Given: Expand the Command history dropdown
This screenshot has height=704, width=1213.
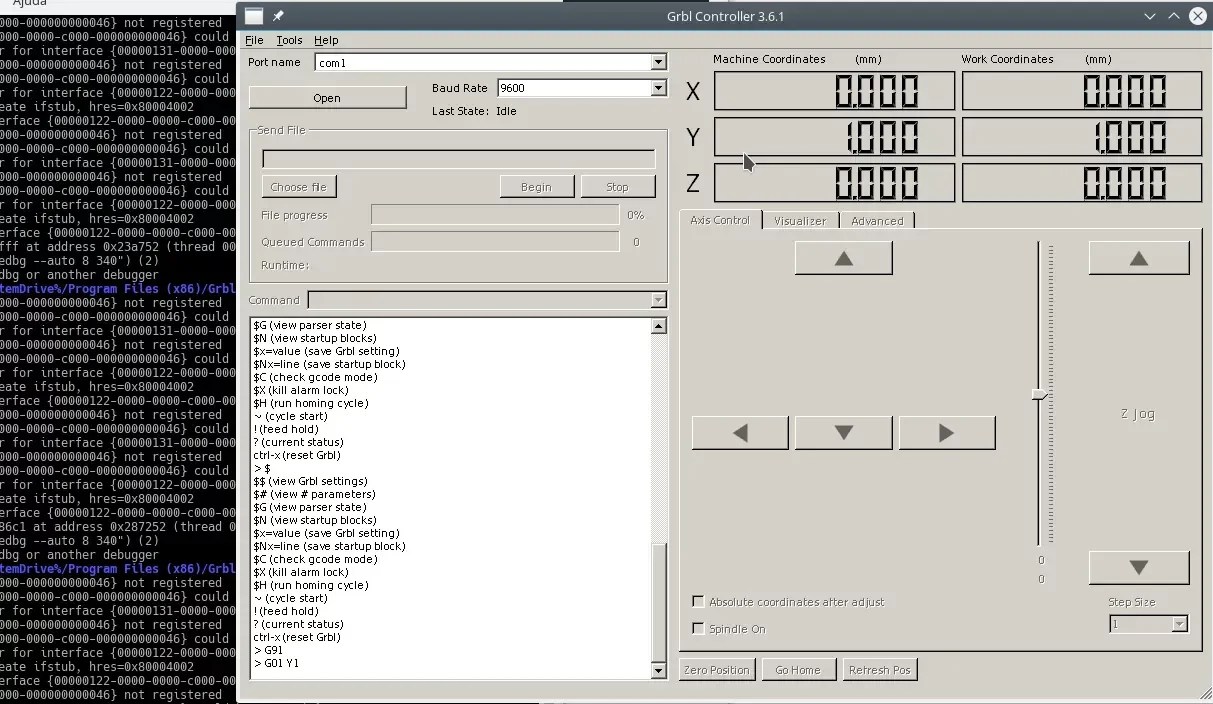Looking at the screenshot, I should [658, 300].
